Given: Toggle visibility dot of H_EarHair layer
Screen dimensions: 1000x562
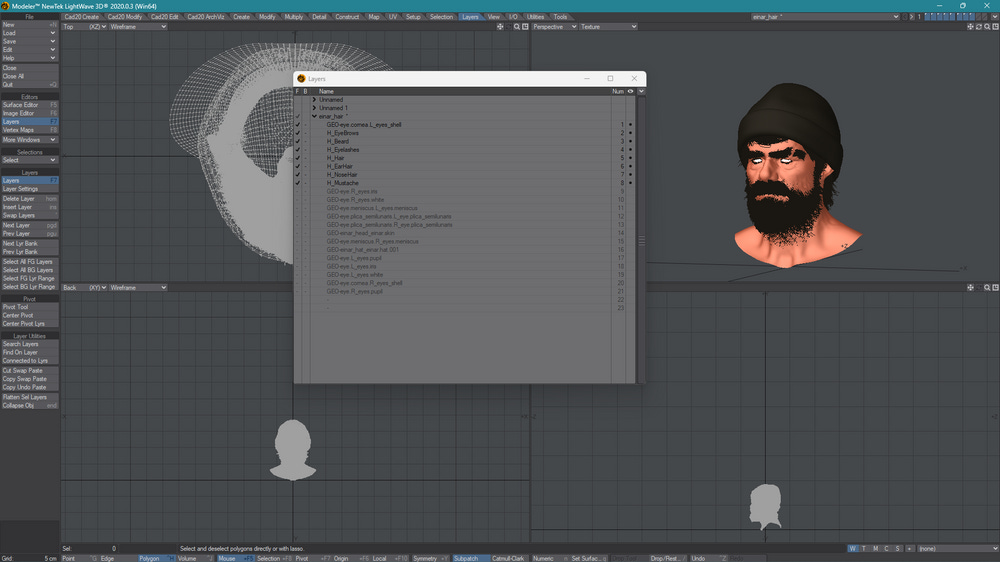Looking at the screenshot, I should (631, 166).
